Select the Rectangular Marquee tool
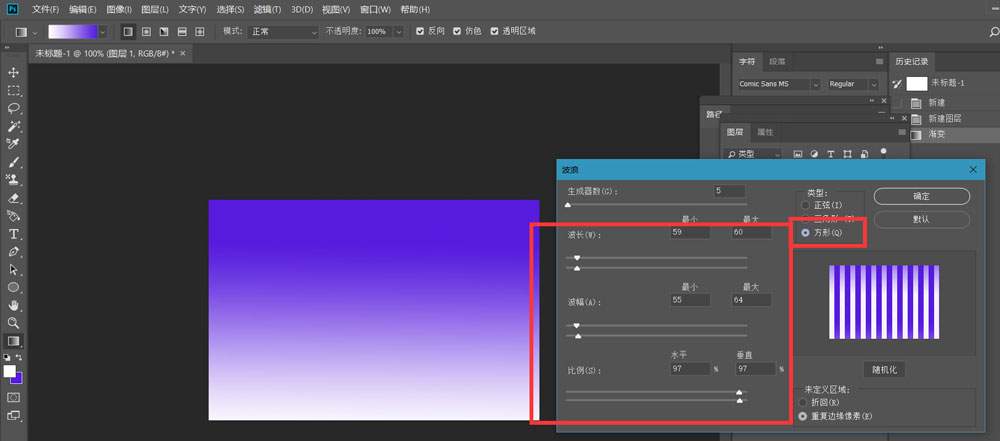Image resolution: width=1000 pixels, height=441 pixels. tap(14, 90)
